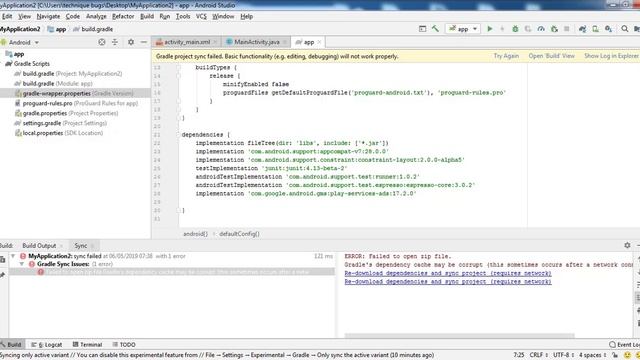The image size is (640, 360).
Task: Fold the buildTypes block in gutter
Action: 178,67
